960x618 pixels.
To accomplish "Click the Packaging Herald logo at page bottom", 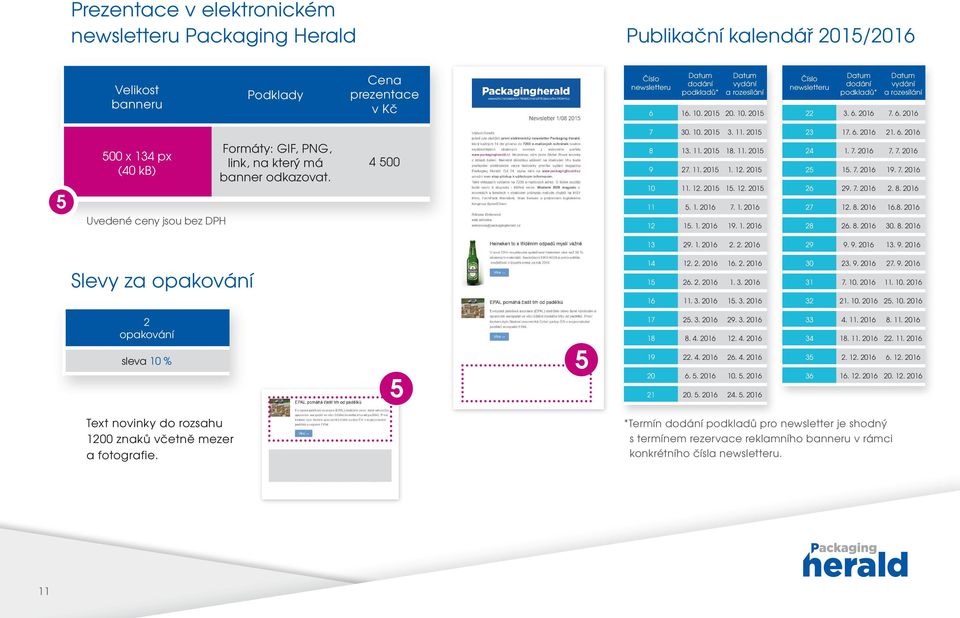I will click(855, 560).
